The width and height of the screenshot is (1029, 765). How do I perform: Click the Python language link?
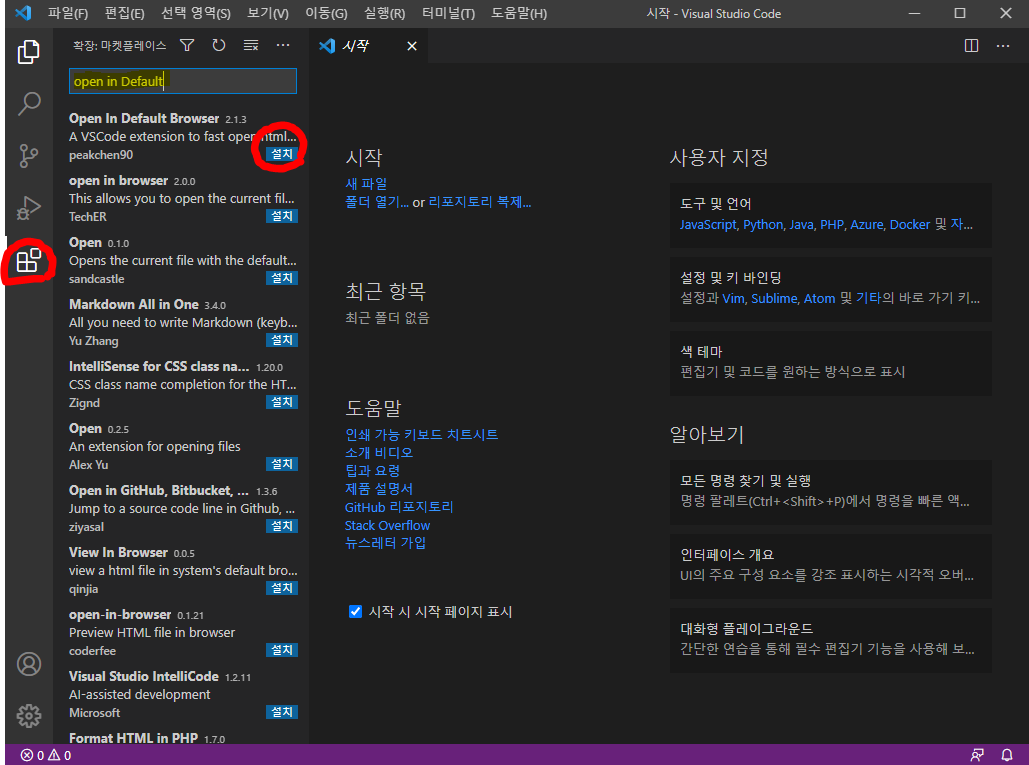763,224
